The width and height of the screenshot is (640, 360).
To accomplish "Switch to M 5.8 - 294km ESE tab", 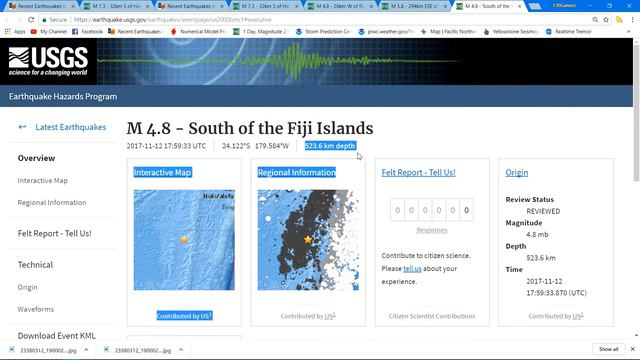I will click(x=414, y=6).
